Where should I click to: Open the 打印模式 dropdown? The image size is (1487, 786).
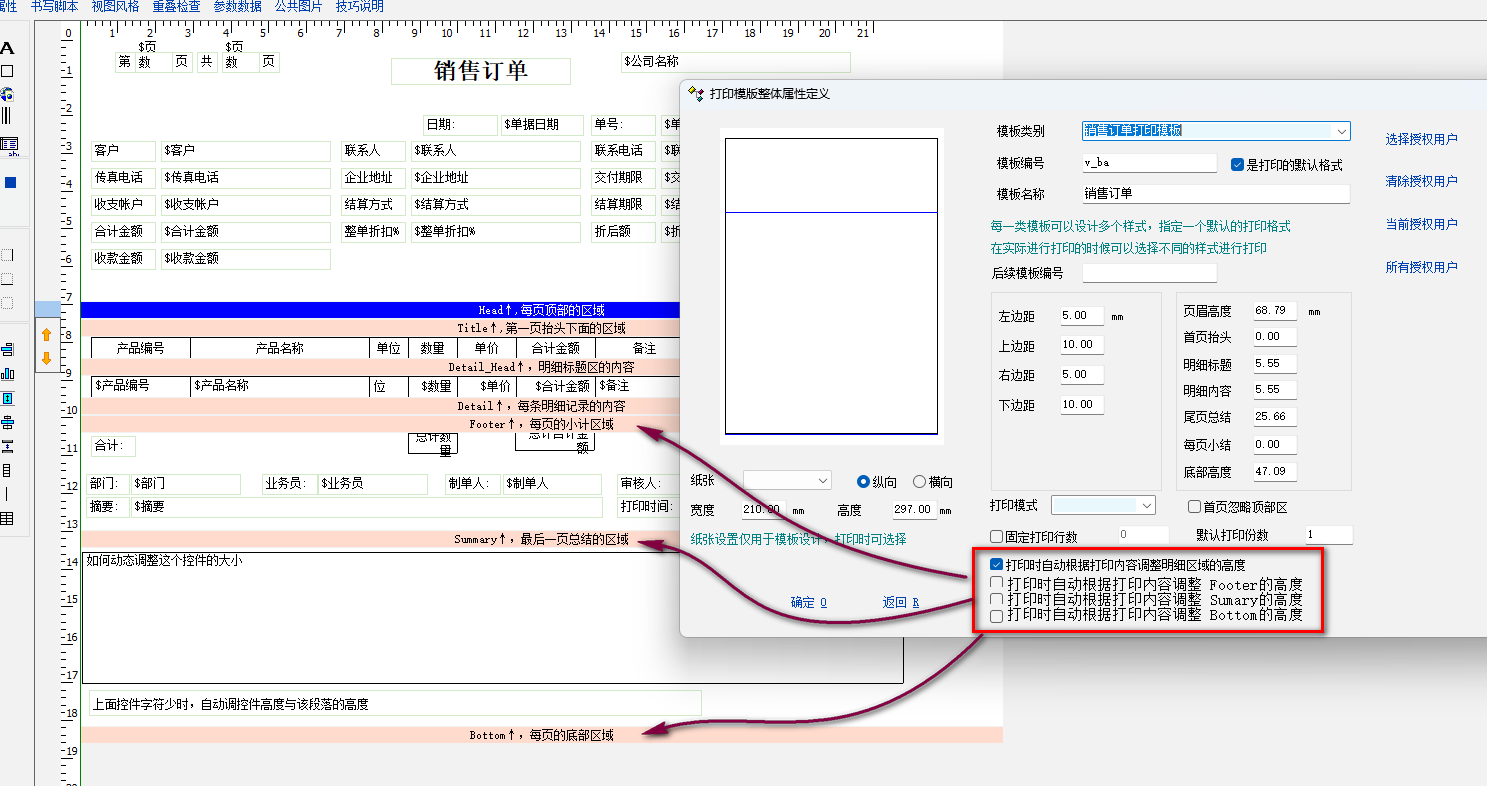point(1146,506)
